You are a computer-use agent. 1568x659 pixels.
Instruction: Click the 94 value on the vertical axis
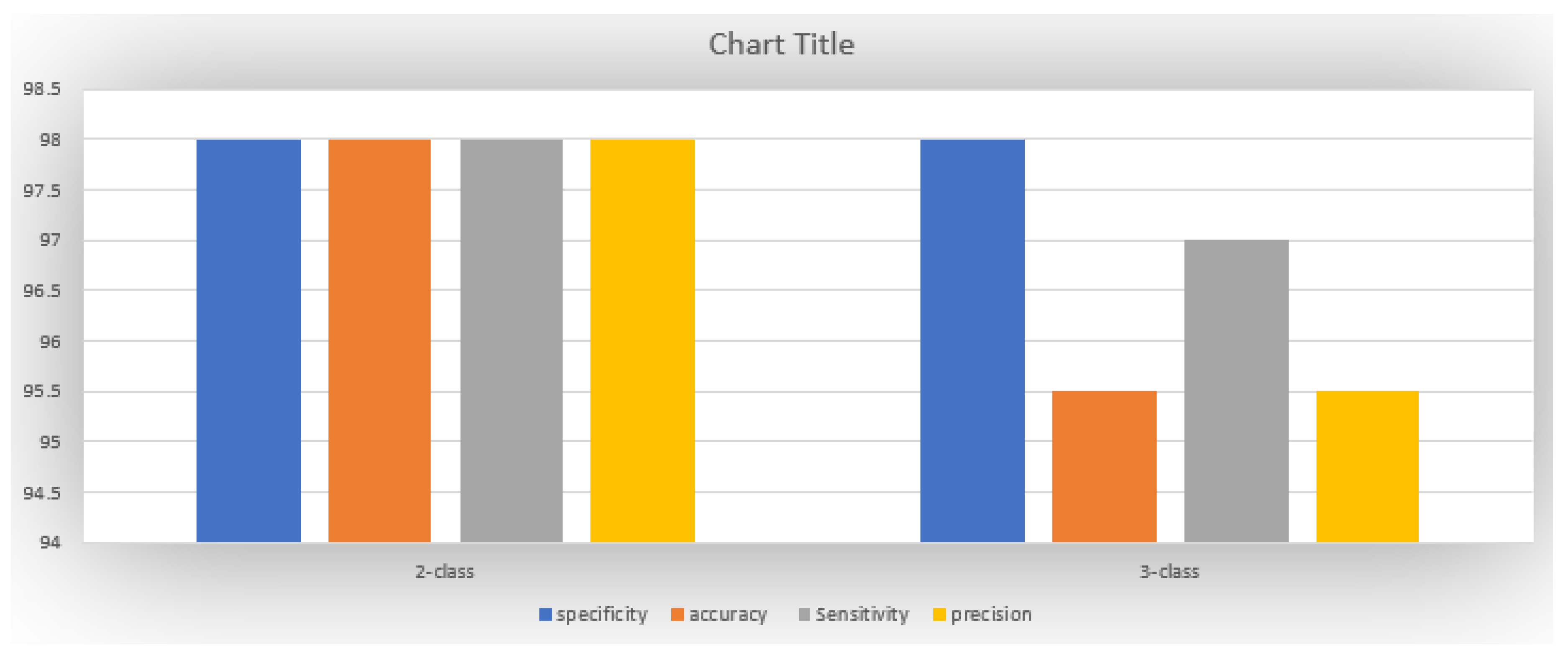[51, 542]
